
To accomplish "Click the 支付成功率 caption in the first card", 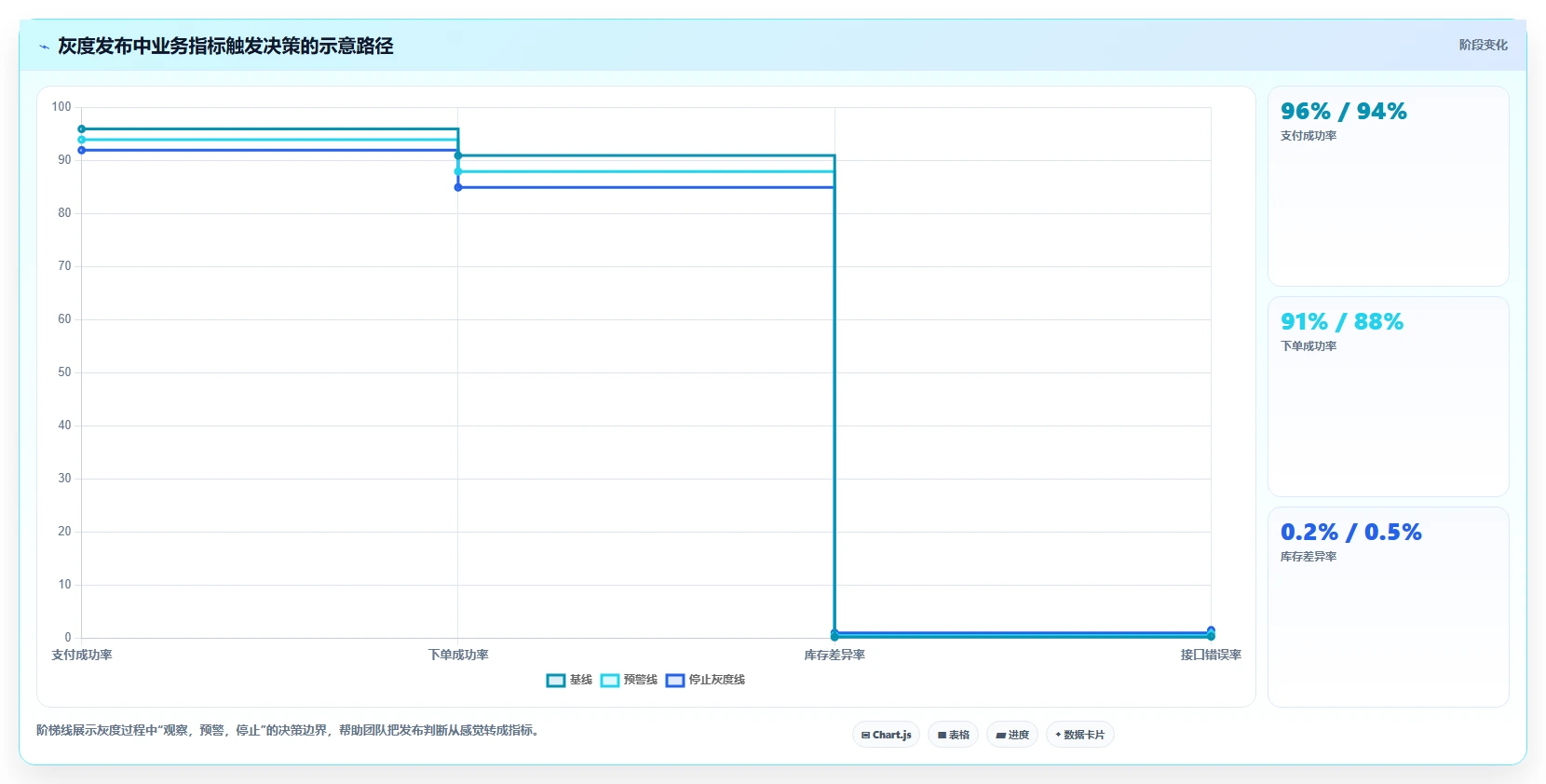I will click(1309, 136).
